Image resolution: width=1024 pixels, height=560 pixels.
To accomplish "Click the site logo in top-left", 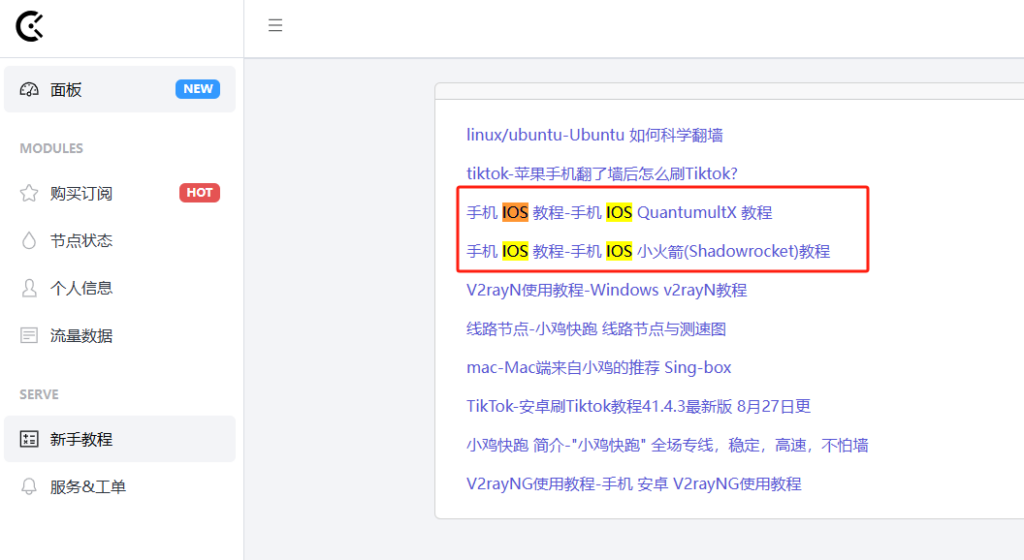I will (29, 27).
